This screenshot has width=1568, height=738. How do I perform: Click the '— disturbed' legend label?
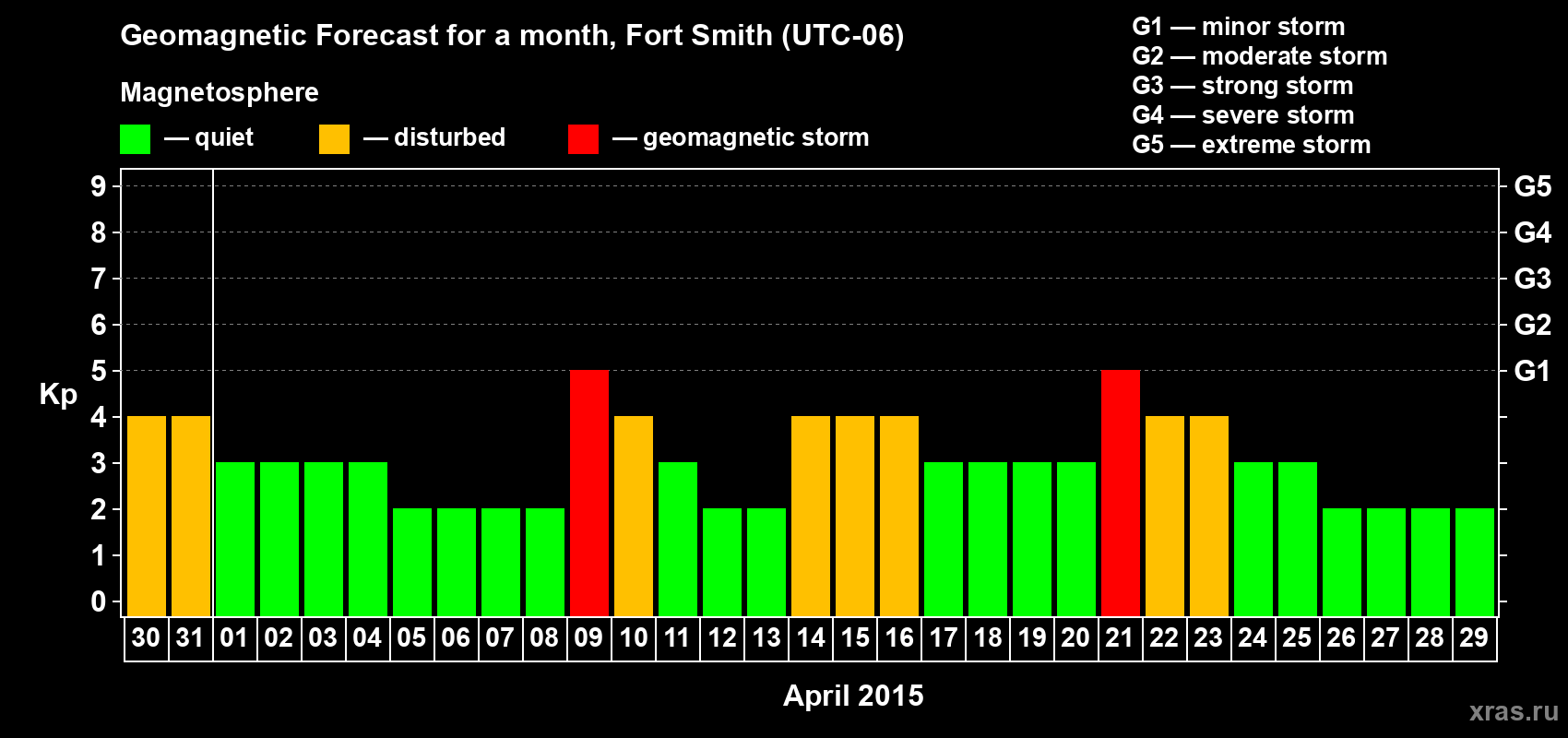point(434,137)
